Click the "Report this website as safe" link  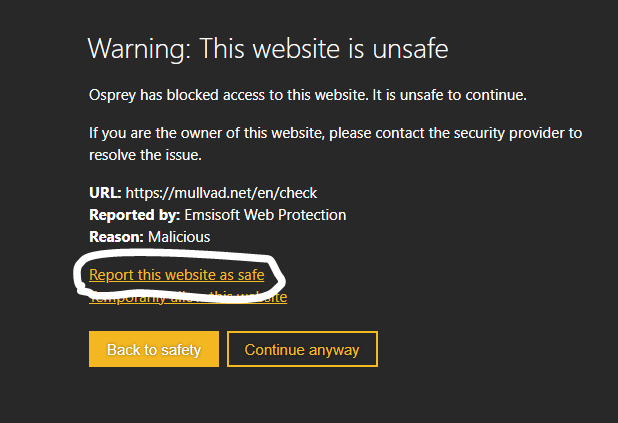[x=177, y=274]
